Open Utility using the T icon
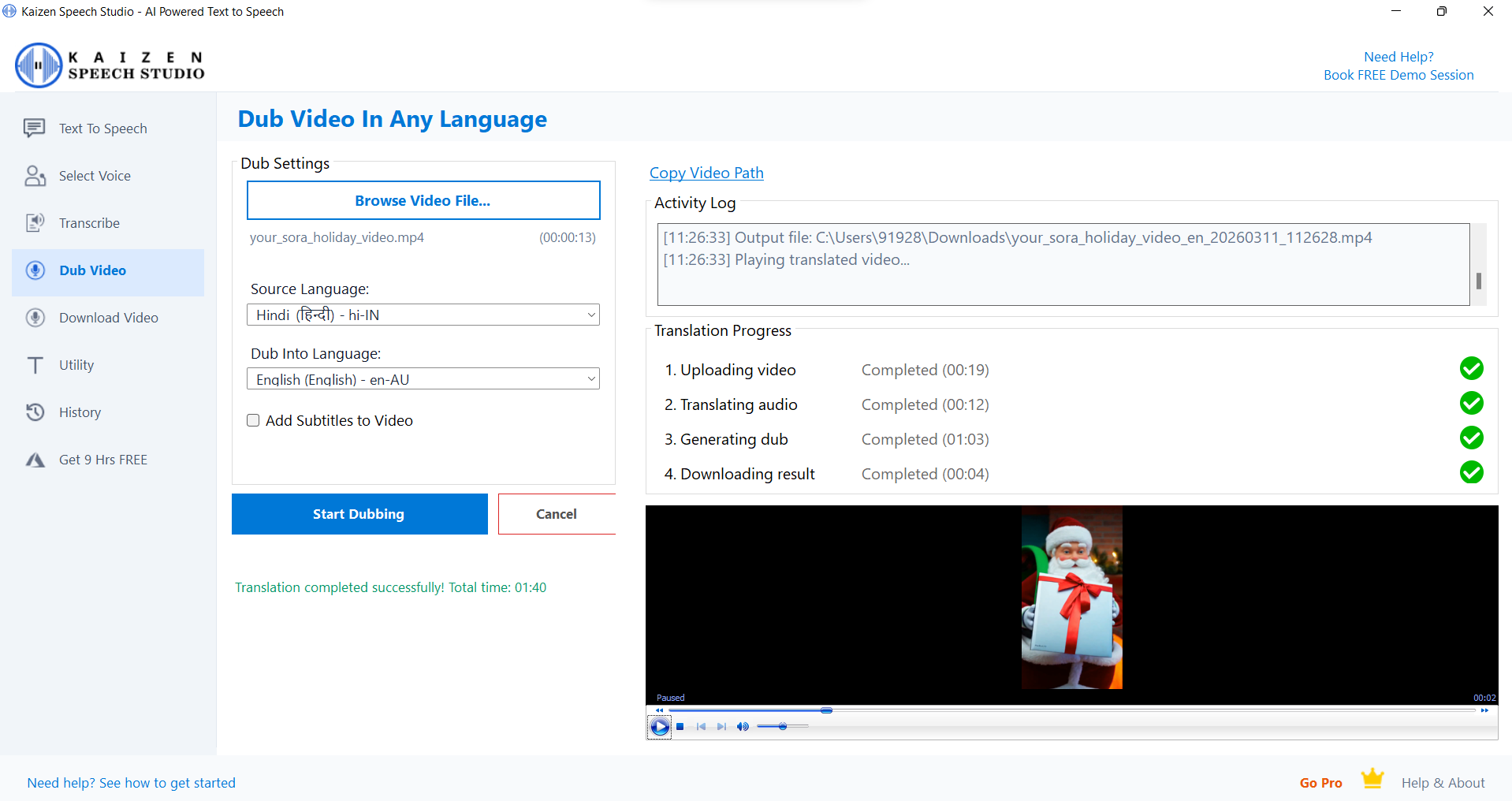Image resolution: width=1512 pixels, height=801 pixels. click(x=35, y=364)
